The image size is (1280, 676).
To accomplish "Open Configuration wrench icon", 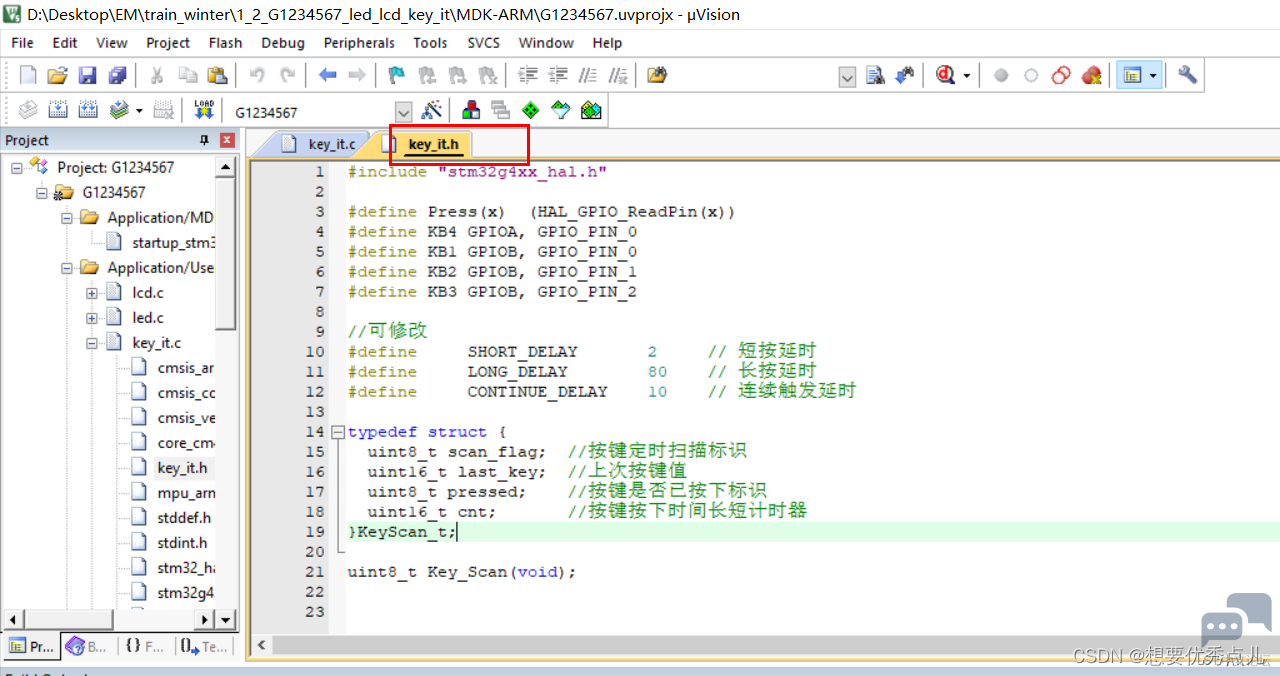I will tap(1187, 76).
